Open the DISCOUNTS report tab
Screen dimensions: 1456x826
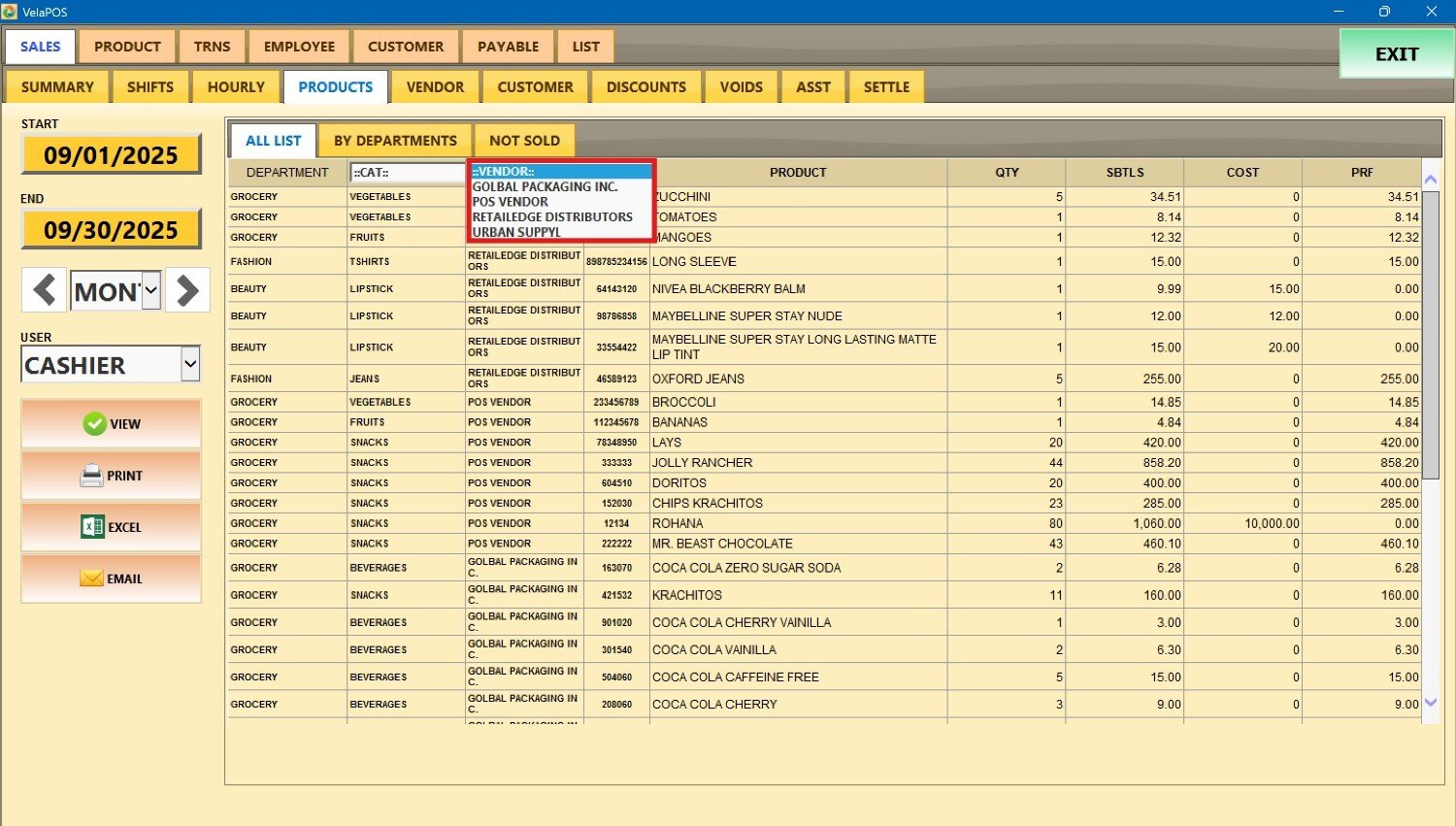645,87
